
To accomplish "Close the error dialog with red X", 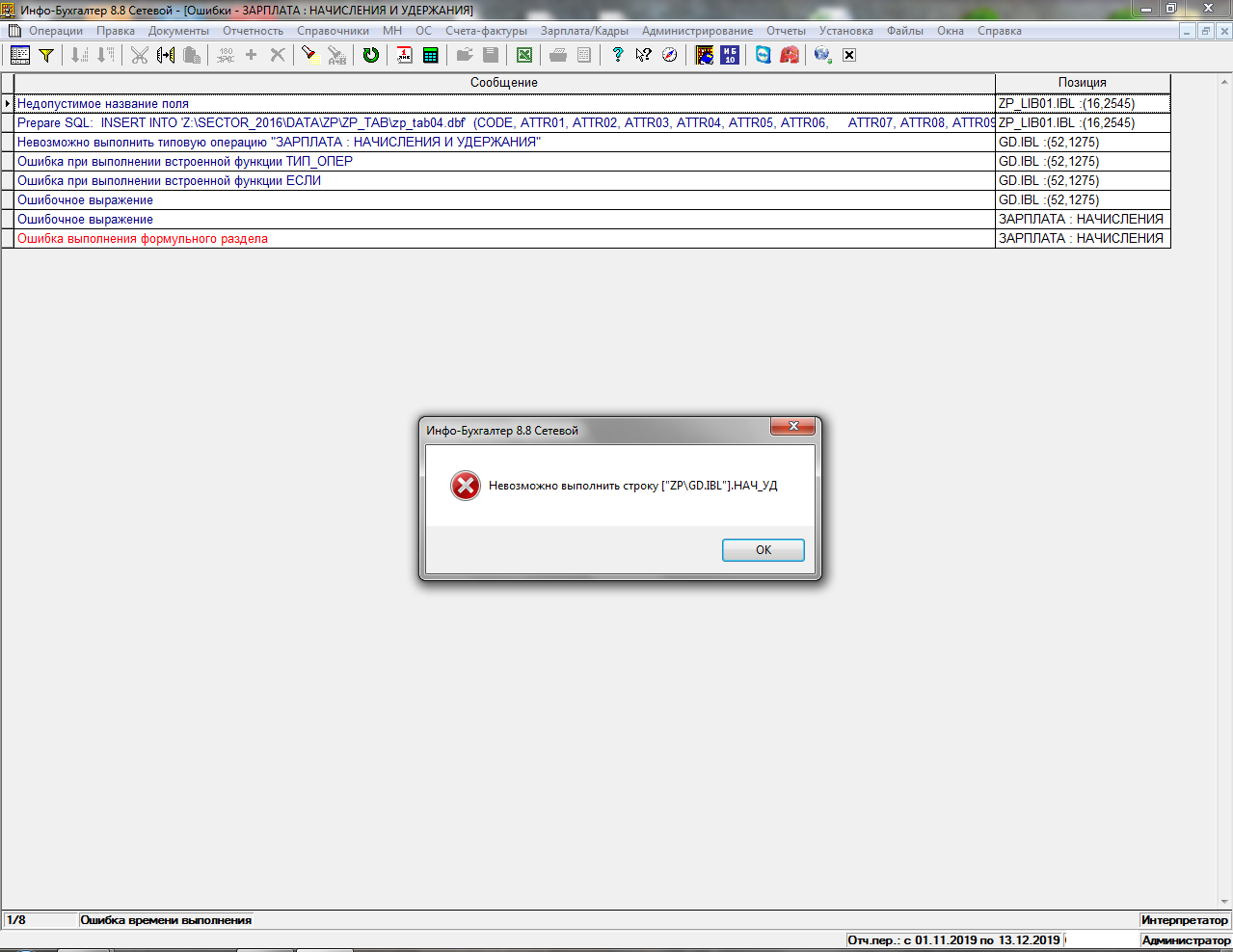I will 793,426.
